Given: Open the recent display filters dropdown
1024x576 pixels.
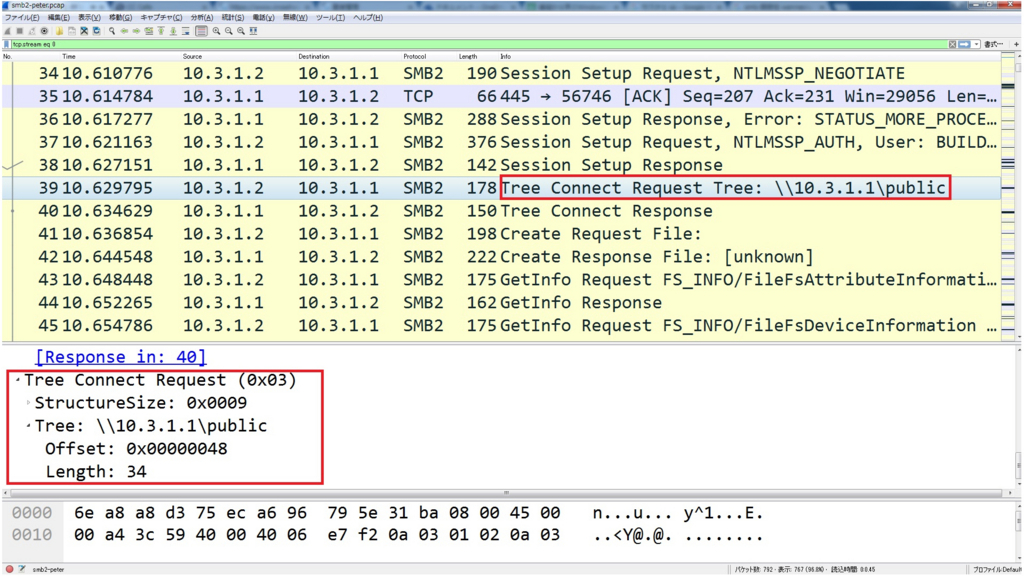Looking at the screenshot, I should (x=976, y=44).
